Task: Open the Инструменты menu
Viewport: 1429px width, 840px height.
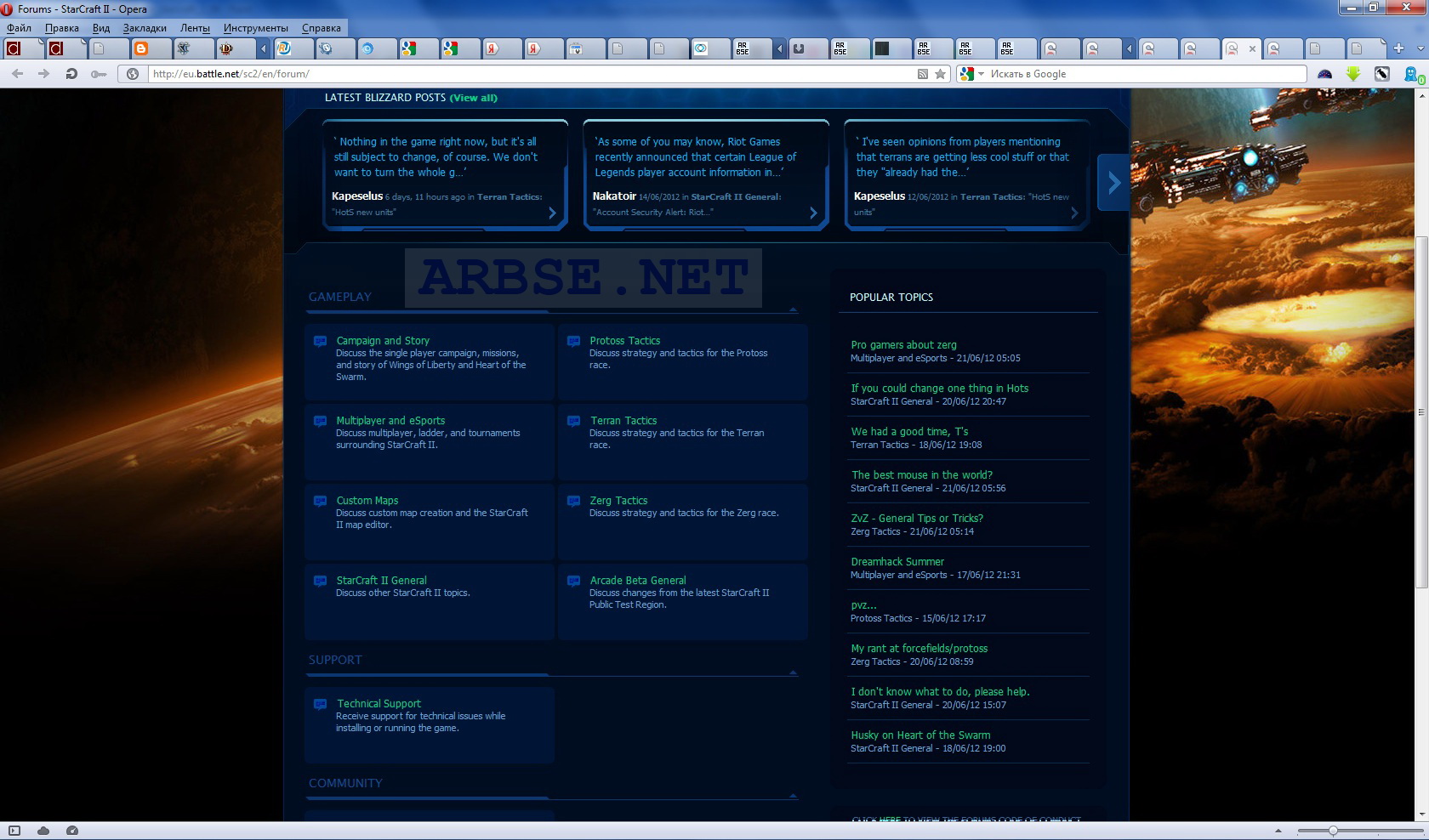Action: (x=256, y=28)
